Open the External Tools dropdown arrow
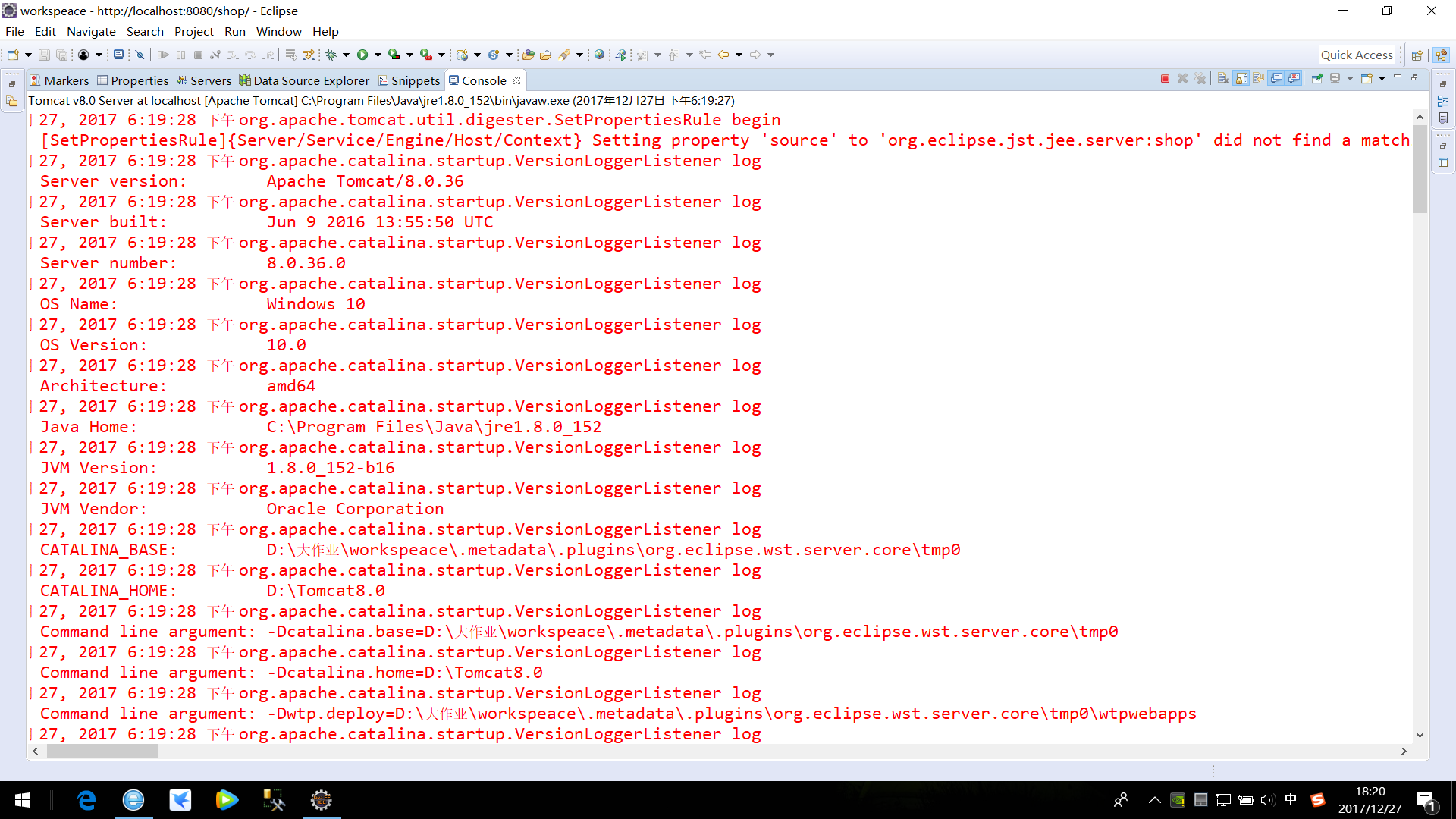 coord(441,55)
